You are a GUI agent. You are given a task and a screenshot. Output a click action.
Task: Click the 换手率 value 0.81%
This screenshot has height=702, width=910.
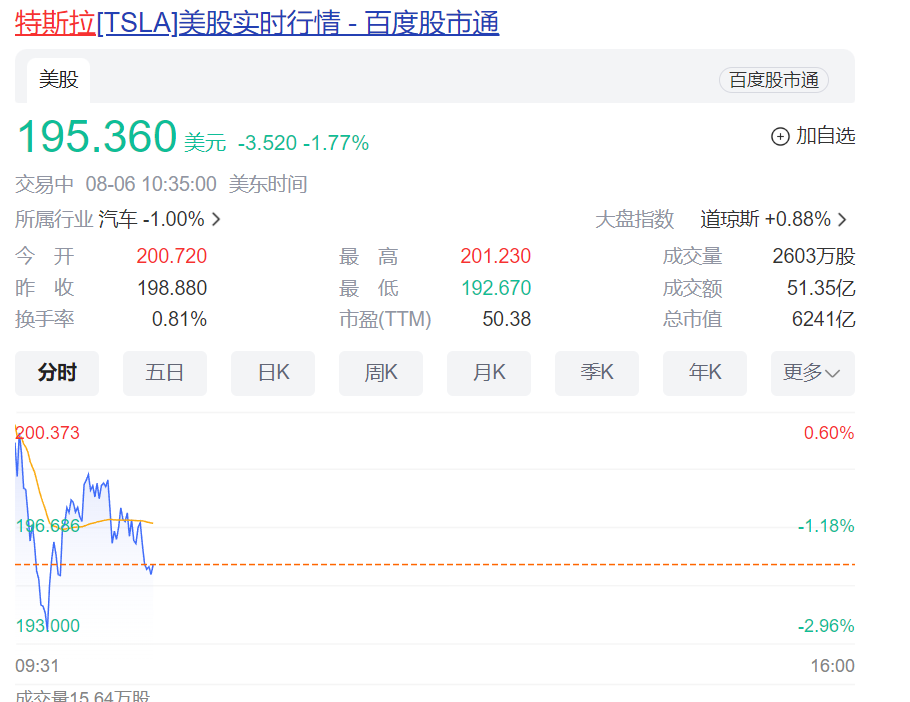(x=179, y=319)
